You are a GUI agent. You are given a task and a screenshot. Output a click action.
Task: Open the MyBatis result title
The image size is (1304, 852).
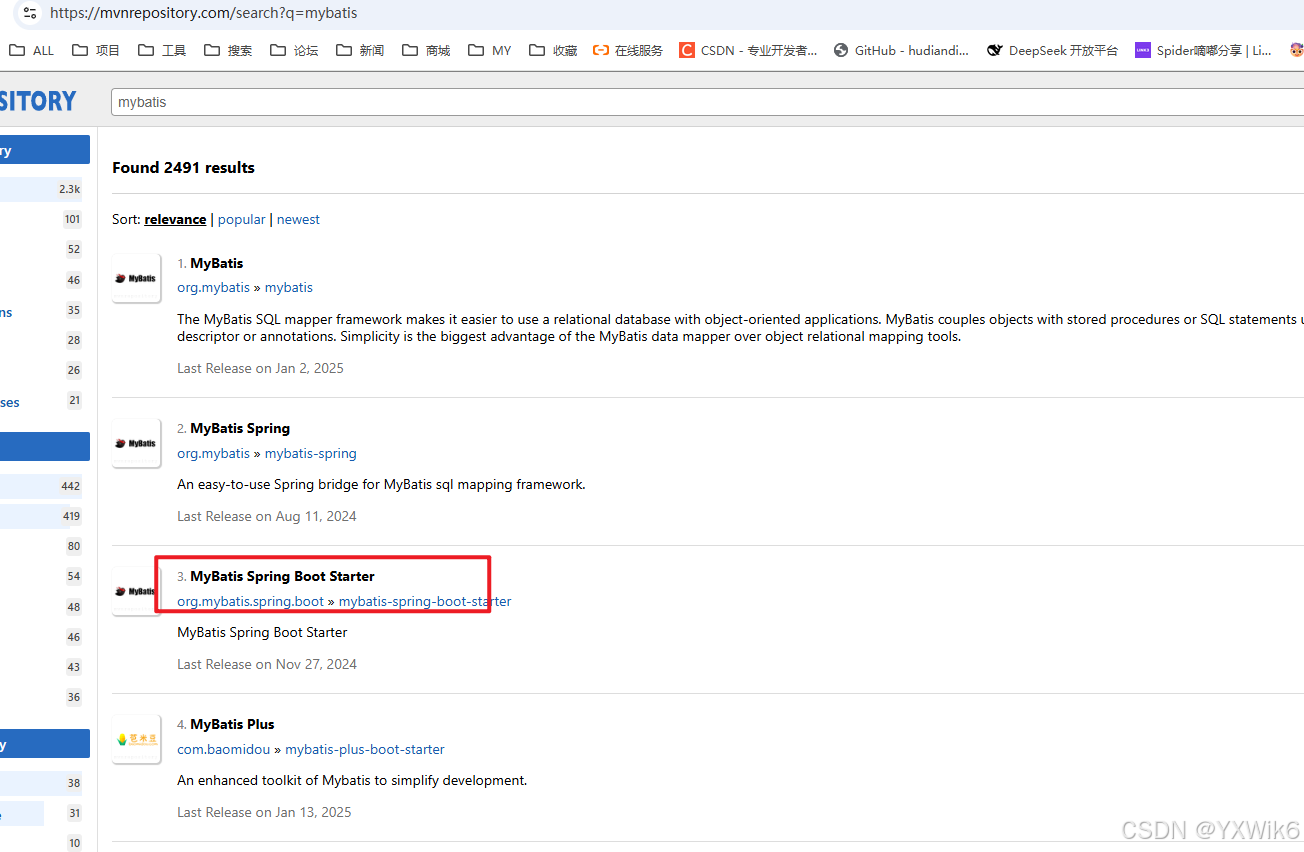[x=216, y=263]
